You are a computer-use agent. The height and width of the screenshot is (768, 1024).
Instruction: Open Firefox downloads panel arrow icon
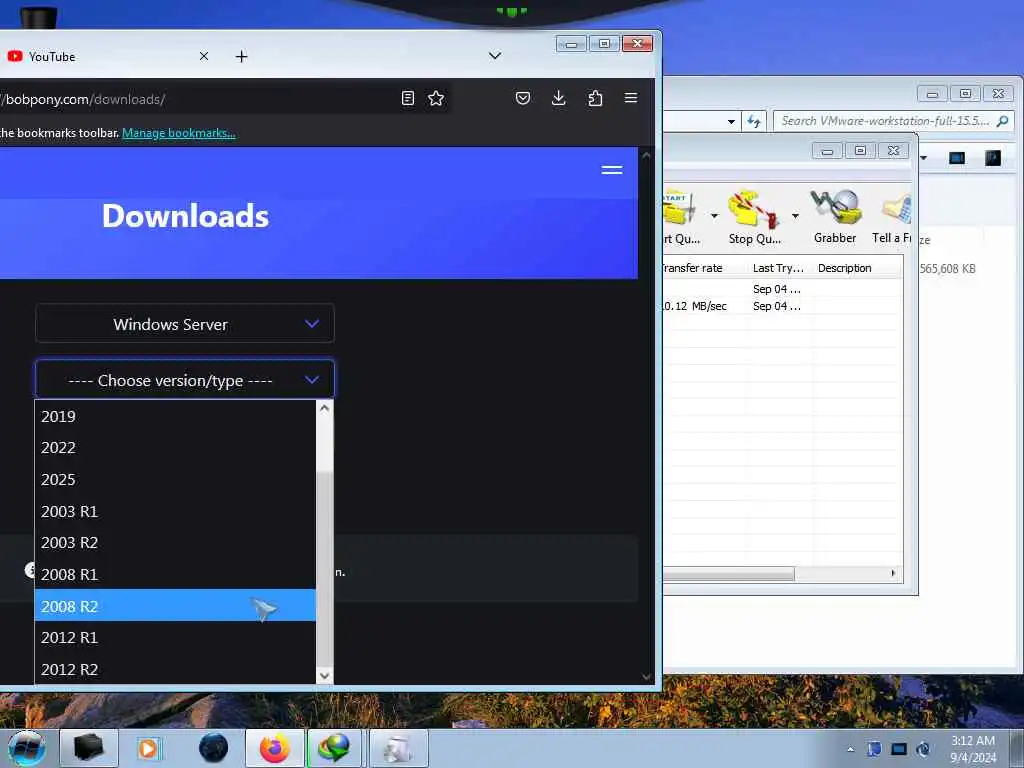tap(558, 98)
